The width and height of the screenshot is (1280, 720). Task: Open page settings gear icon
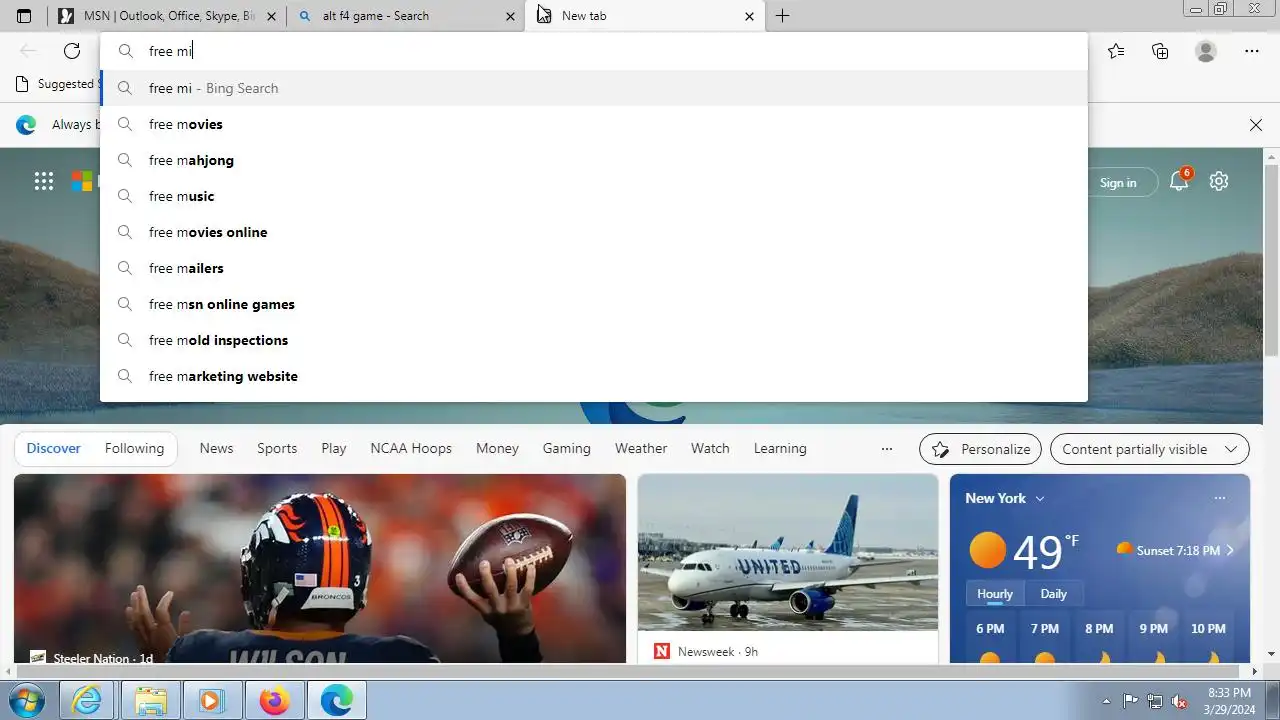click(1218, 181)
